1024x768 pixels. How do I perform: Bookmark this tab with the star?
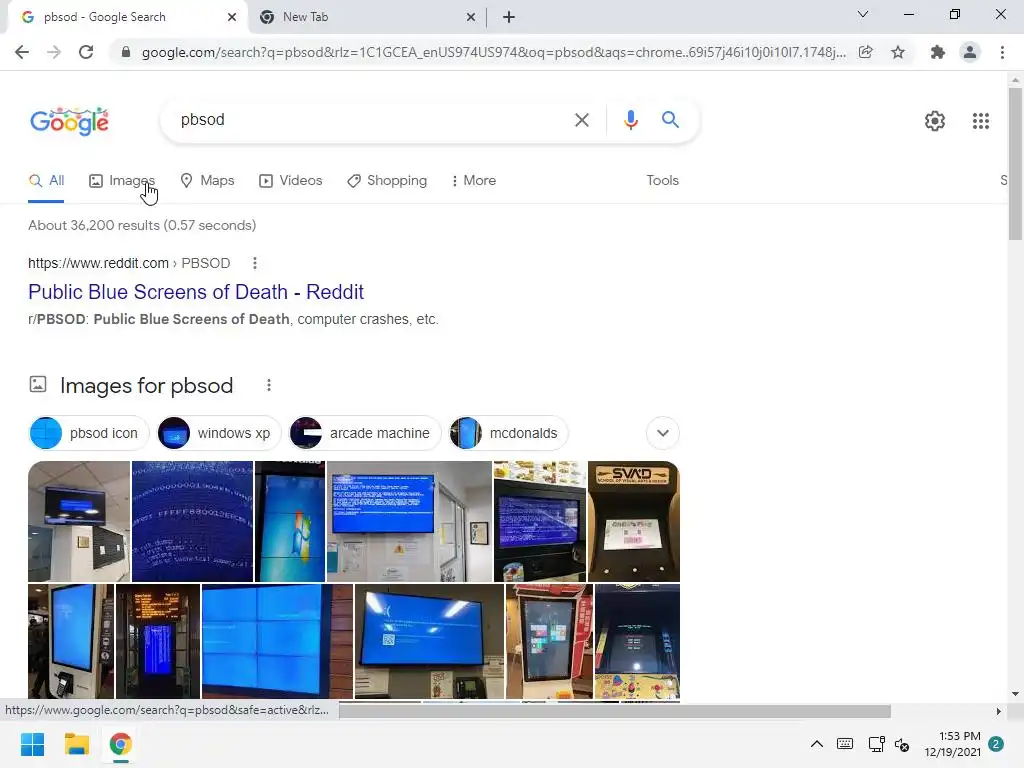pos(898,52)
